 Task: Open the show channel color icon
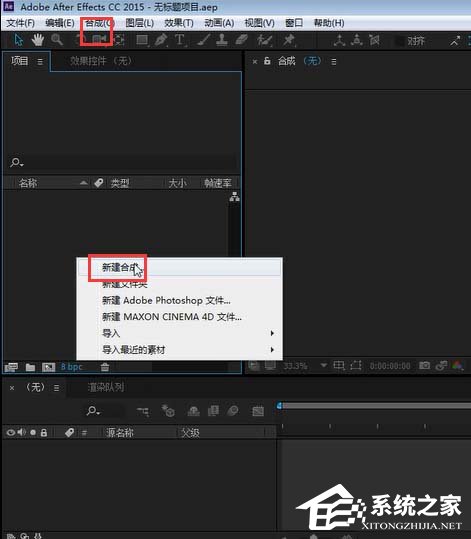point(458,365)
